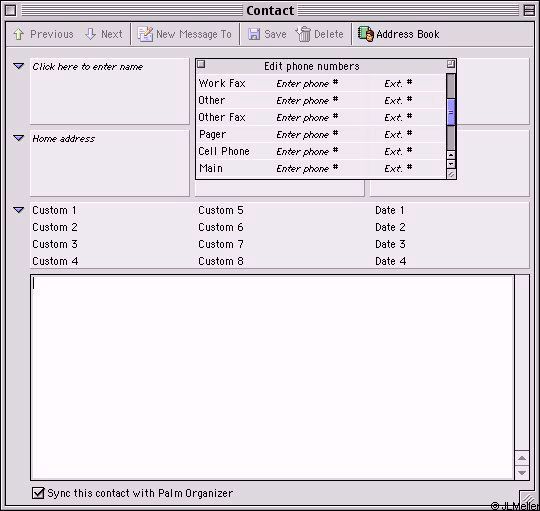Click the Date 2 field label
Screen dimensions: 540x511
(390, 227)
